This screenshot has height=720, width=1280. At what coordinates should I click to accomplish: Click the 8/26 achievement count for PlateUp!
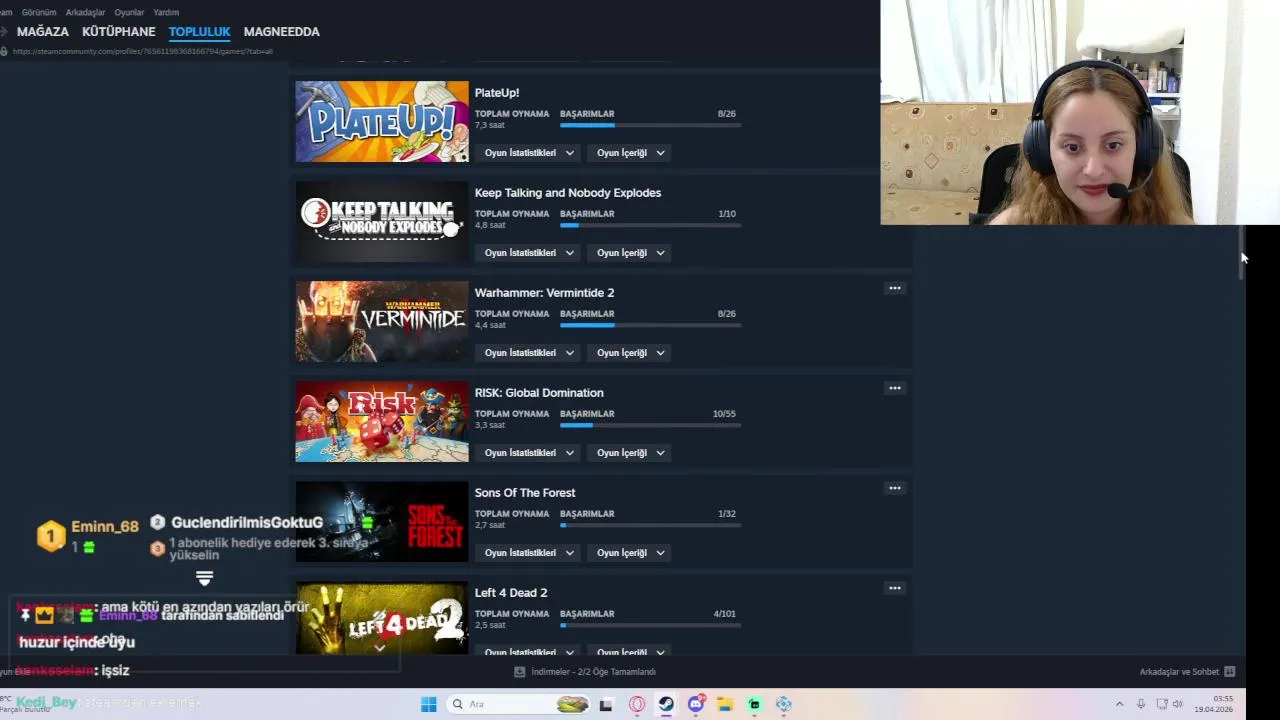[x=727, y=114]
